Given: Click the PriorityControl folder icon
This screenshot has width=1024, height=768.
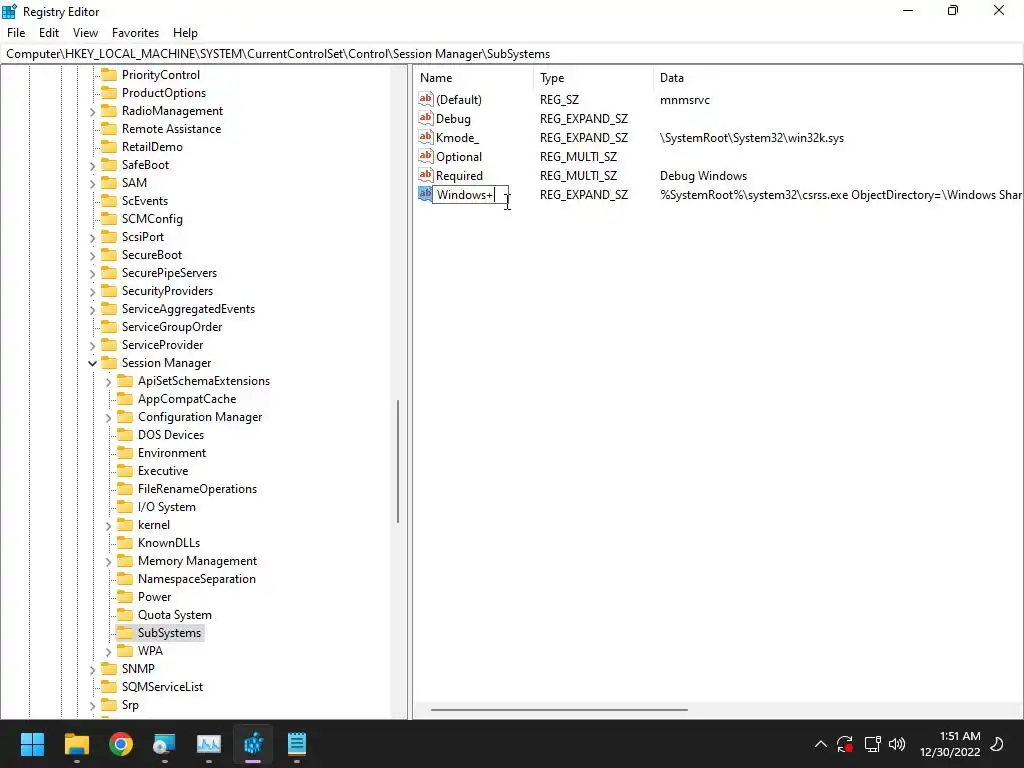Looking at the screenshot, I should 109,74.
